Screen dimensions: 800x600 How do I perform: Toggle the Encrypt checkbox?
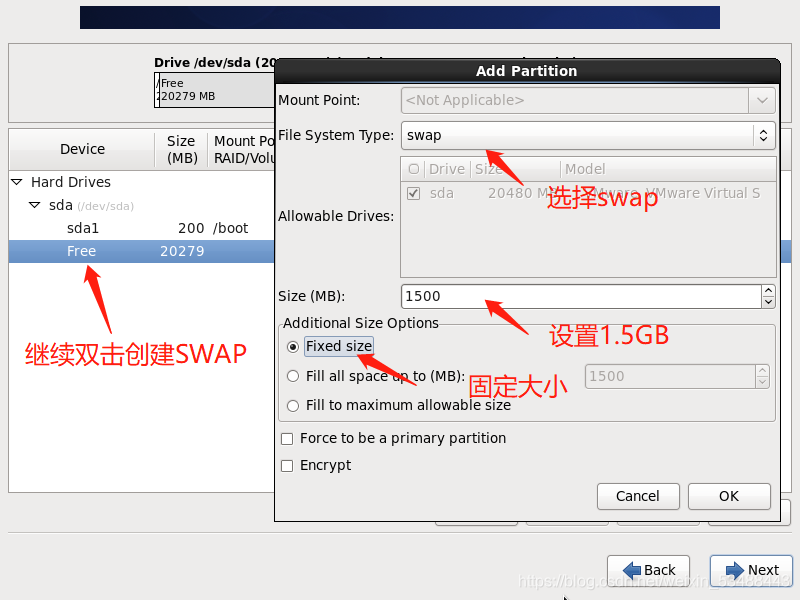(287, 466)
